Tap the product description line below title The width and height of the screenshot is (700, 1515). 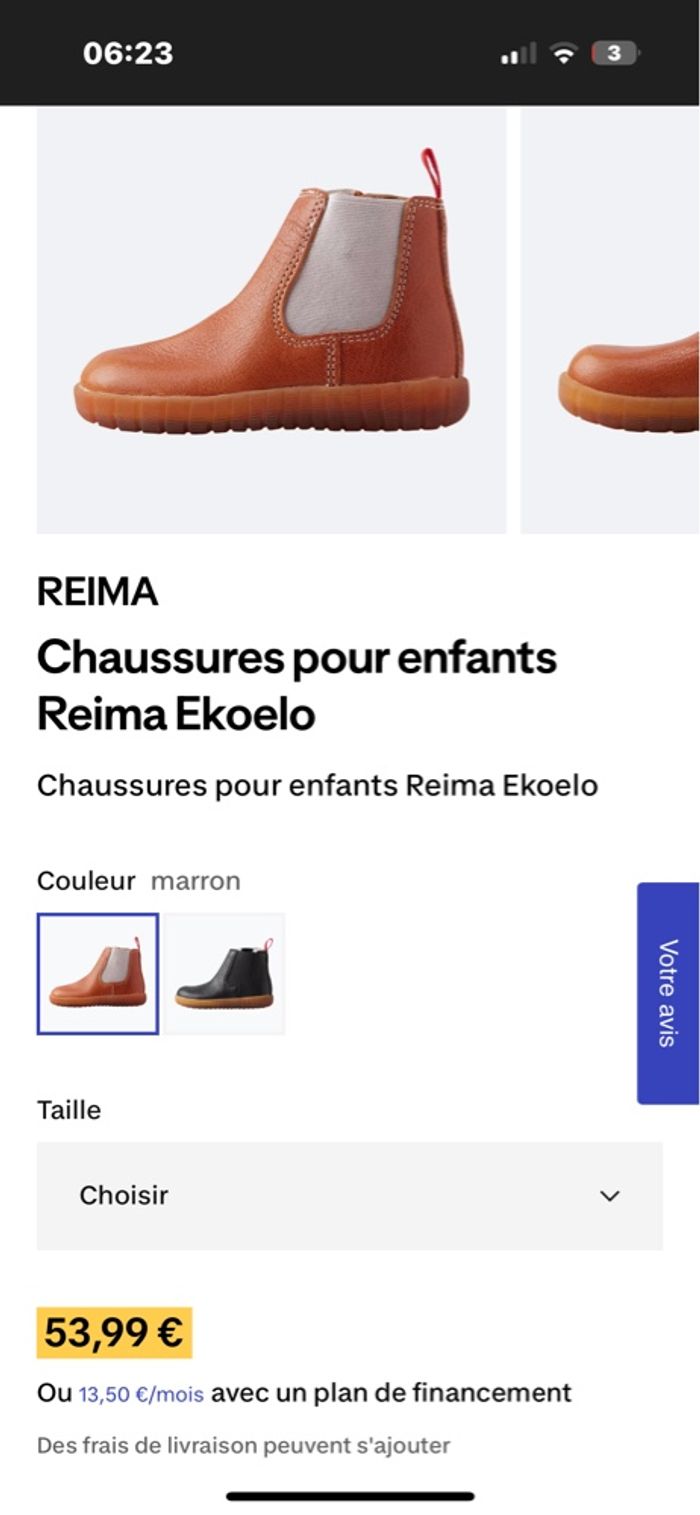[317, 786]
